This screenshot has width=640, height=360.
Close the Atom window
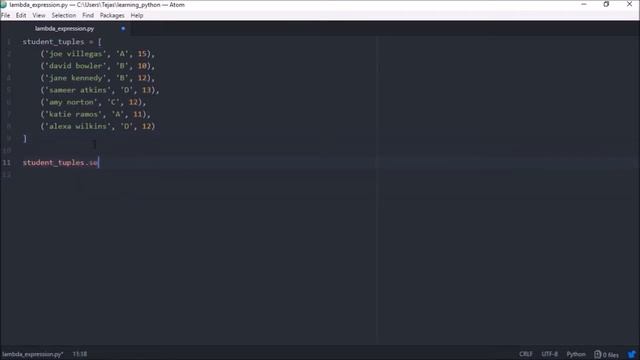(629, 4)
